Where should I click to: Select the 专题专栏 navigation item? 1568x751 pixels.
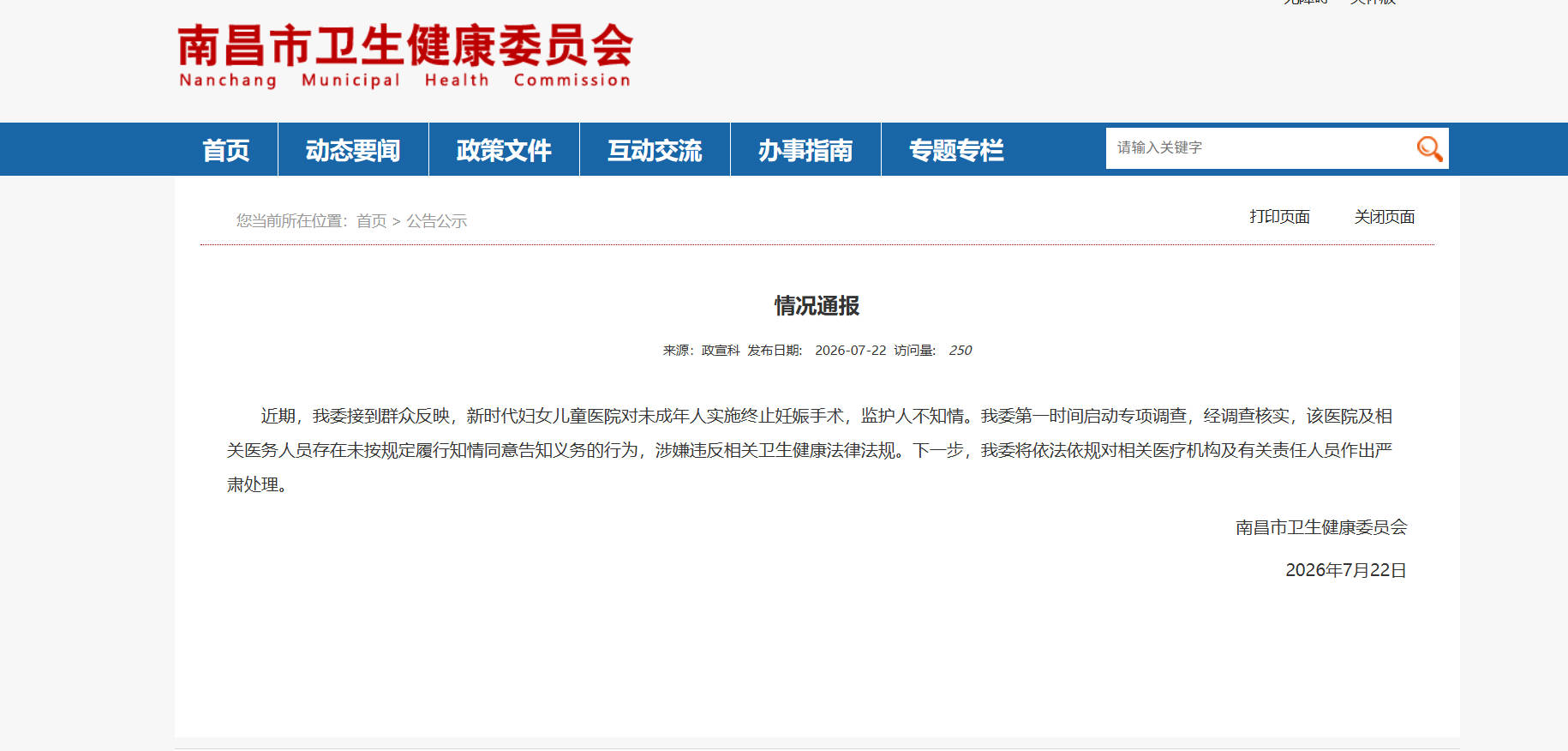click(x=956, y=150)
